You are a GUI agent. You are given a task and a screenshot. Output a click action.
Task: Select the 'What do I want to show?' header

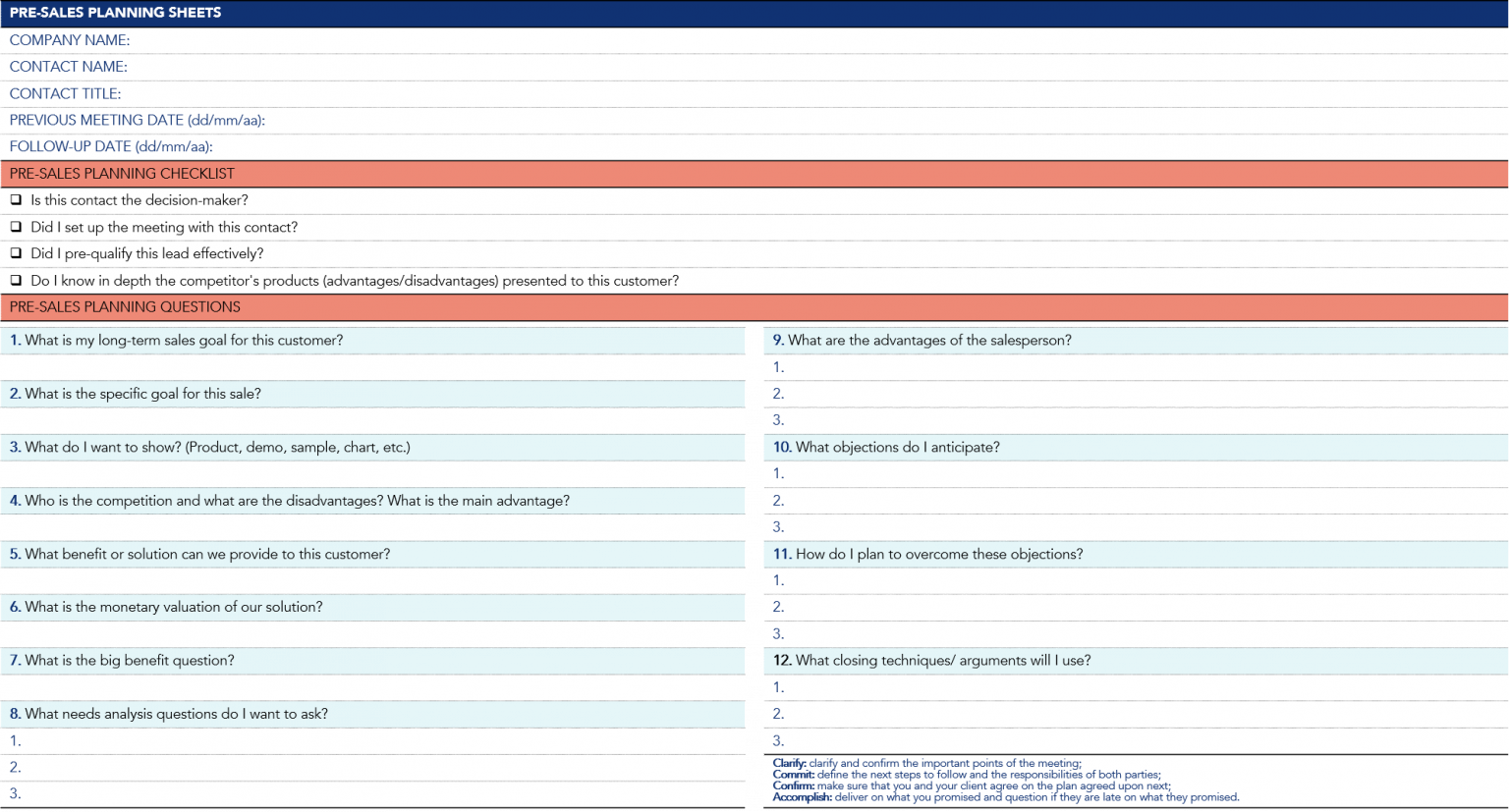click(373, 448)
